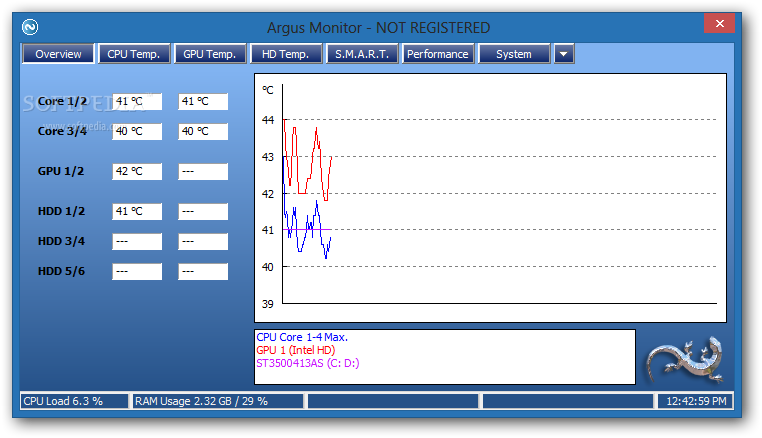
Task: Select the Core 4 temperature field
Action: click(x=203, y=131)
